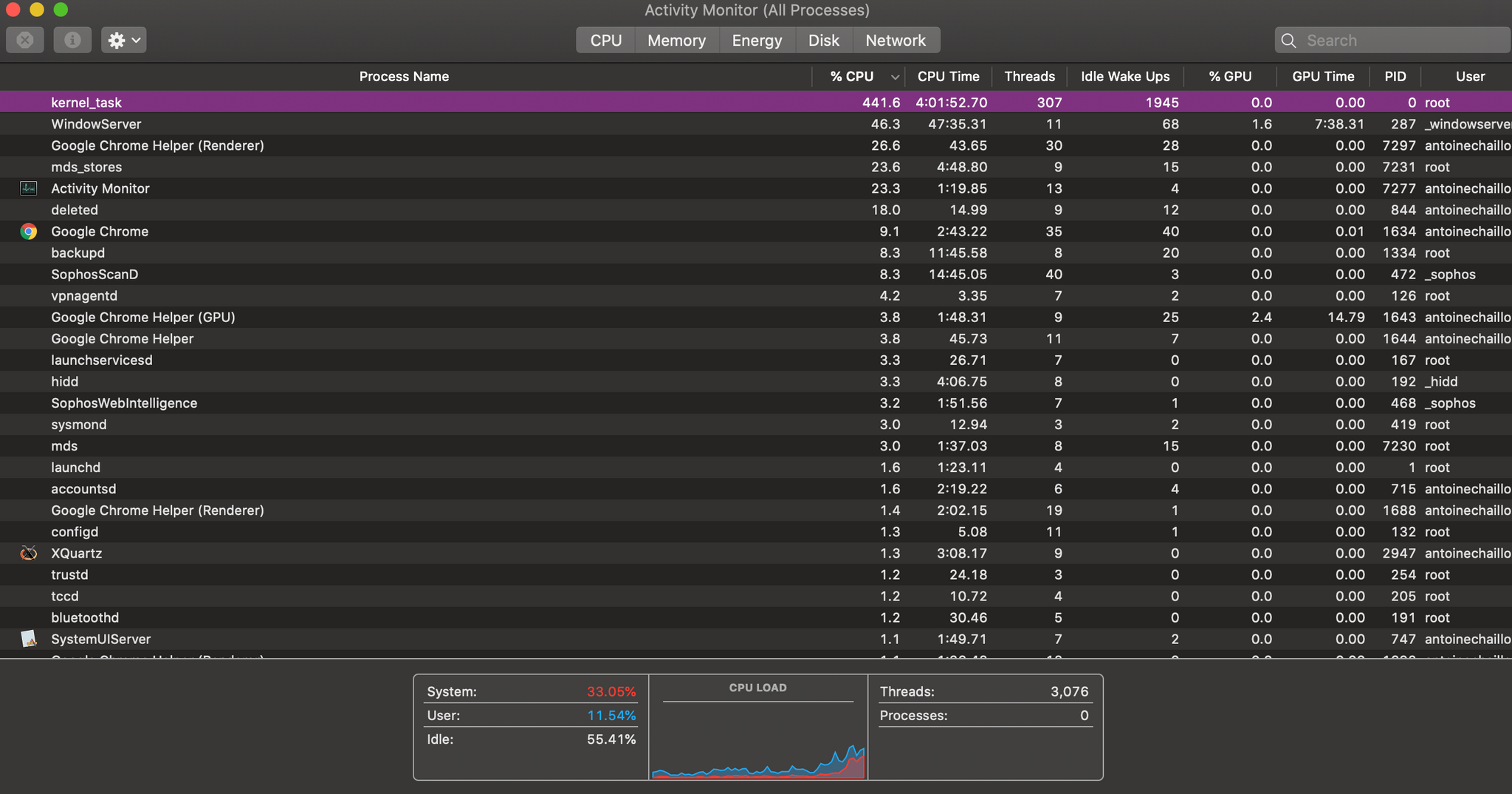
Task: Select the launchservicesd process row
Action: coord(756,360)
